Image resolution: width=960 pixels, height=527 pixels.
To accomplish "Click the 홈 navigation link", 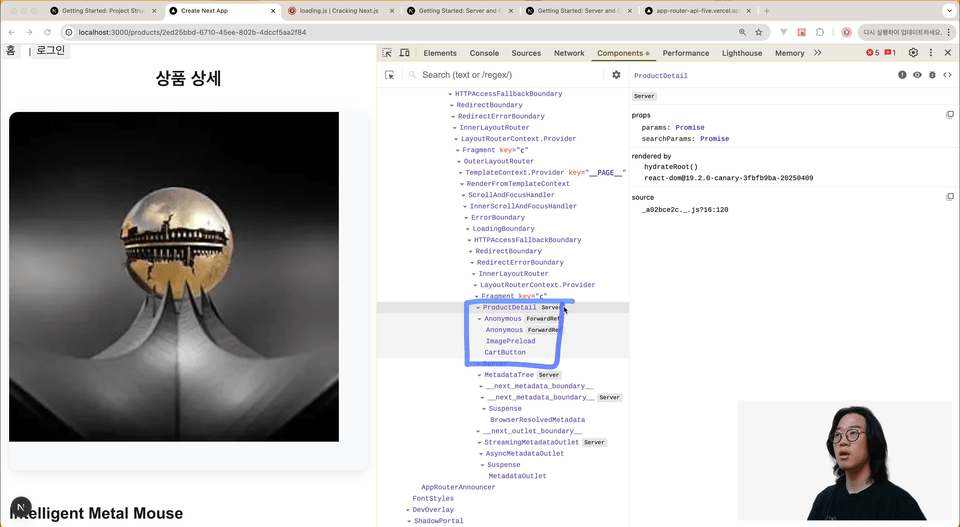I will (x=10, y=51).
